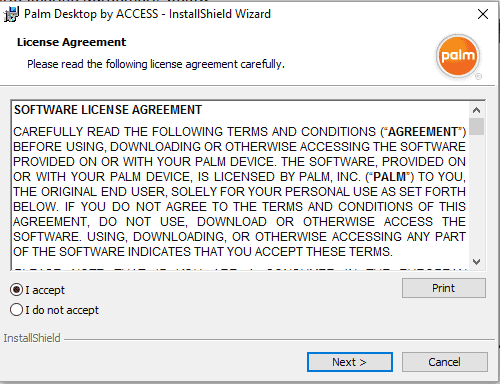Click the license scrollbar up arrow
The image size is (500, 384).
click(x=476, y=110)
